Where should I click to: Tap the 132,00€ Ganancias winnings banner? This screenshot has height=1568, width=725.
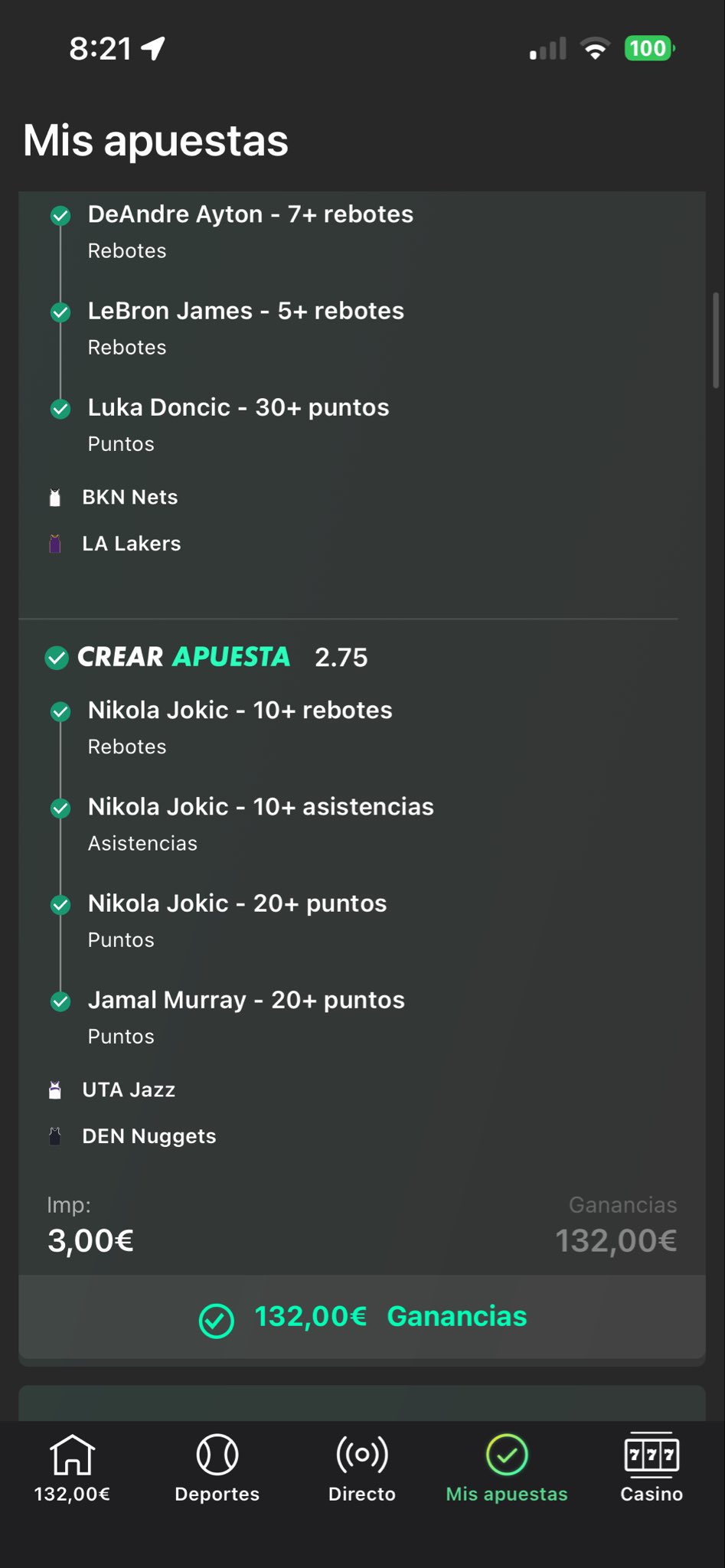point(362,1317)
